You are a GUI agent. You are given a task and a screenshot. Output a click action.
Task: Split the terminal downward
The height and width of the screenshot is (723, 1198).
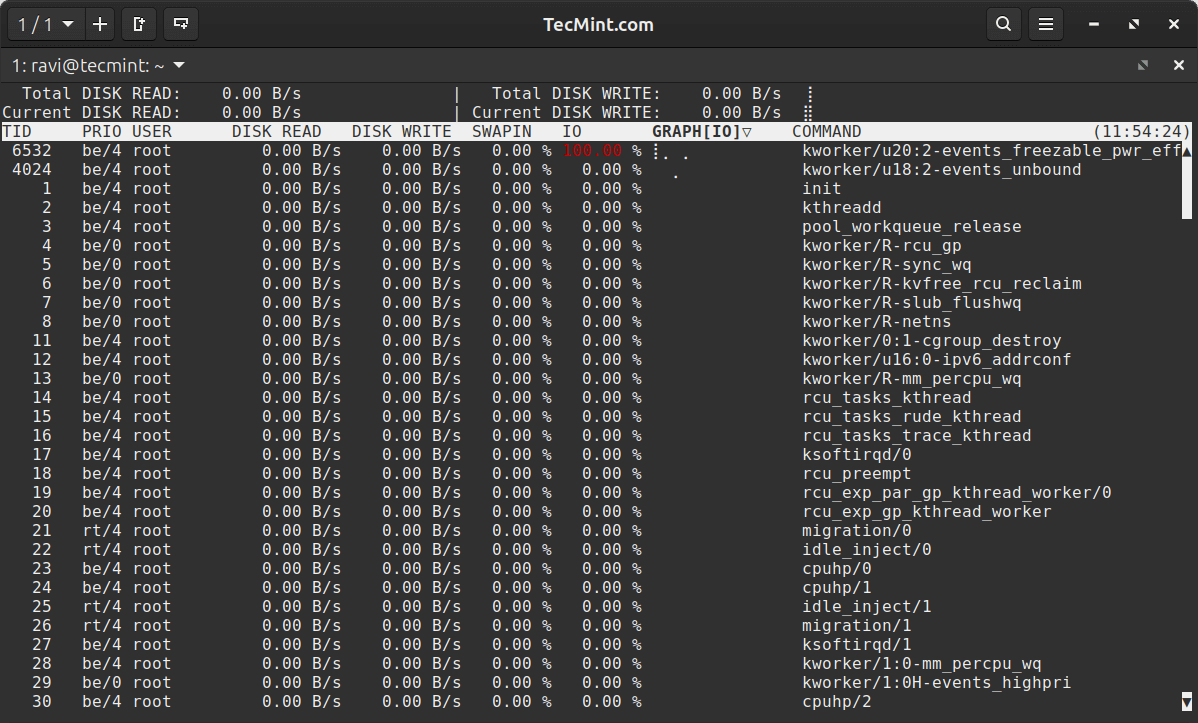coord(180,24)
